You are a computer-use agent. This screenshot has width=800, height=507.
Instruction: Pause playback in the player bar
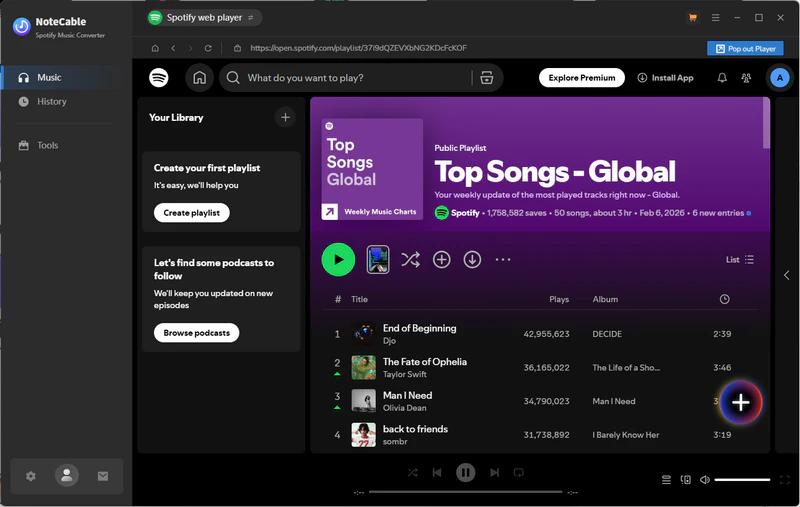[465, 473]
